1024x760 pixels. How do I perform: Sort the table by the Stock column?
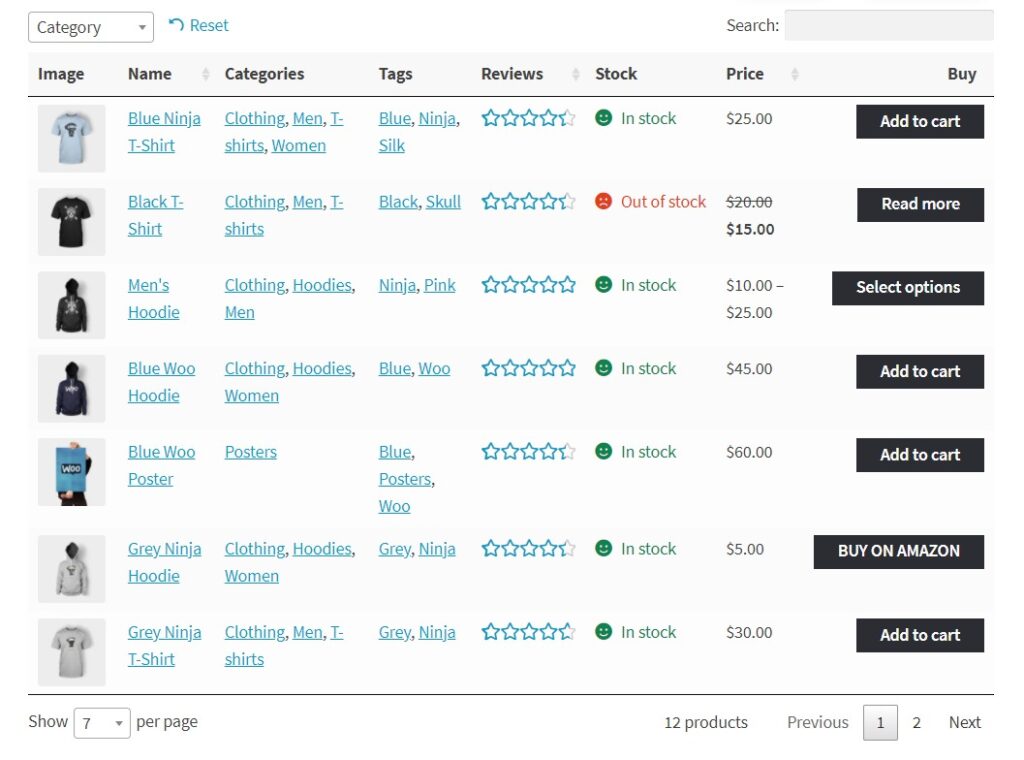pyautogui.click(x=615, y=73)
